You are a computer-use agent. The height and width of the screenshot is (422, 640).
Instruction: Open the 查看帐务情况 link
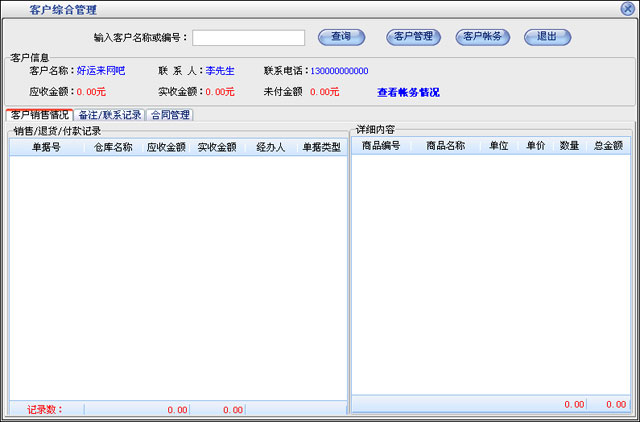click(408, 93)
